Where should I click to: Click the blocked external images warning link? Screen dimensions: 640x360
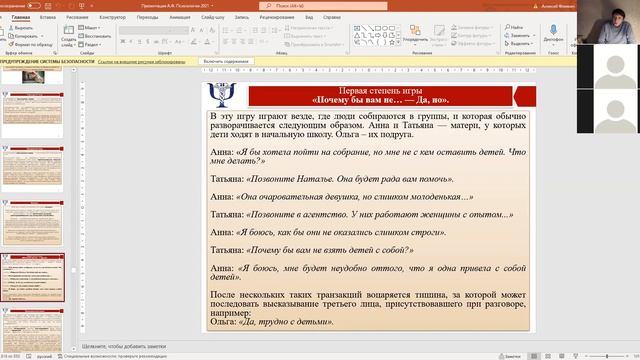[142, 62]
